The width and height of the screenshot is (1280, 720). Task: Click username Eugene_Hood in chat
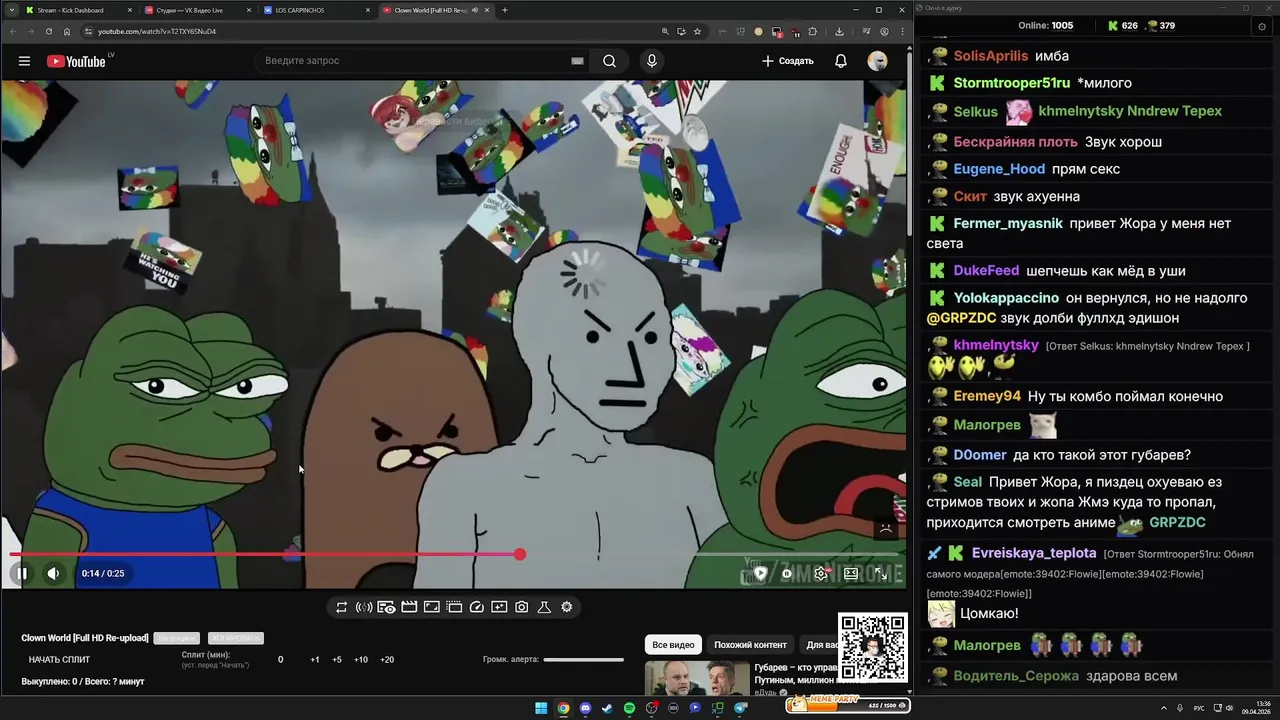(x=999, y=169)
